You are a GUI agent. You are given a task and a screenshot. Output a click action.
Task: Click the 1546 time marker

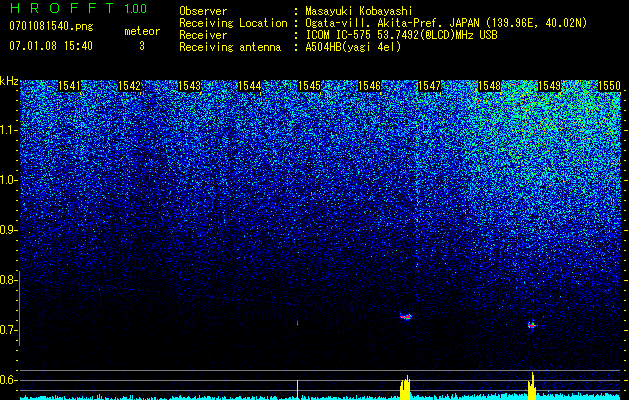coord(369,86)
